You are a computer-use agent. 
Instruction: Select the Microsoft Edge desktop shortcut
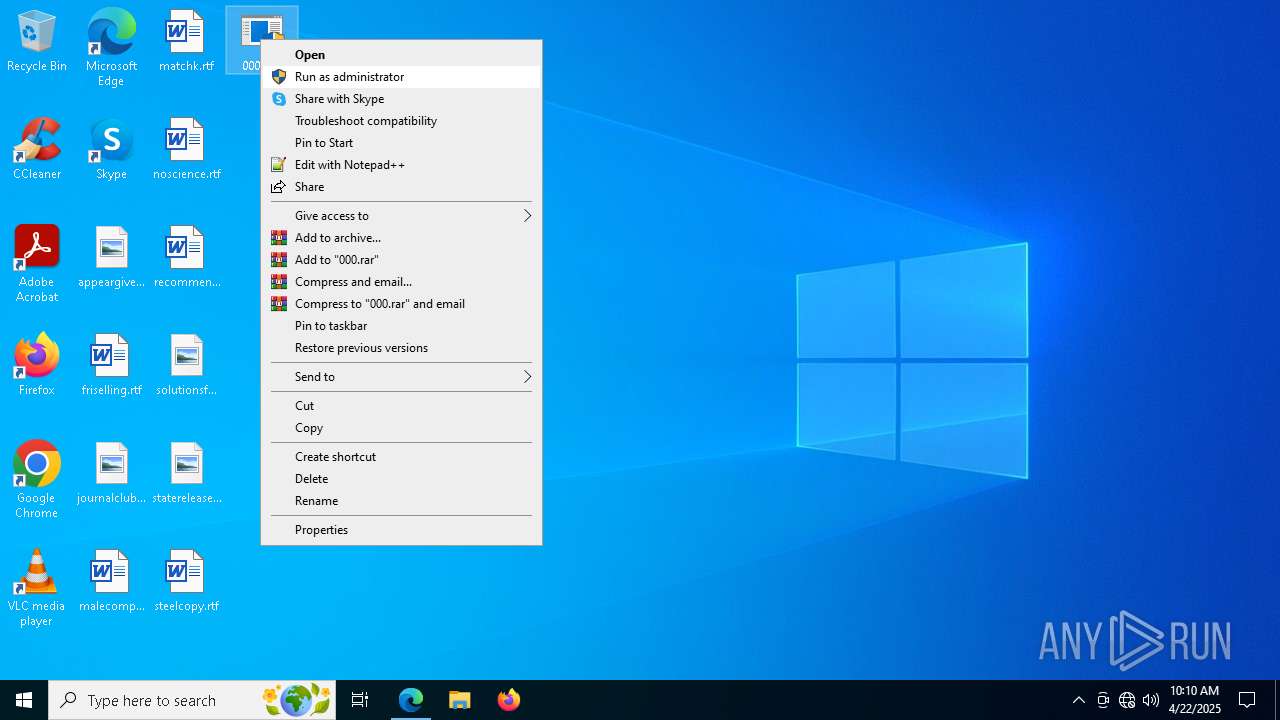tap(111, 47)
